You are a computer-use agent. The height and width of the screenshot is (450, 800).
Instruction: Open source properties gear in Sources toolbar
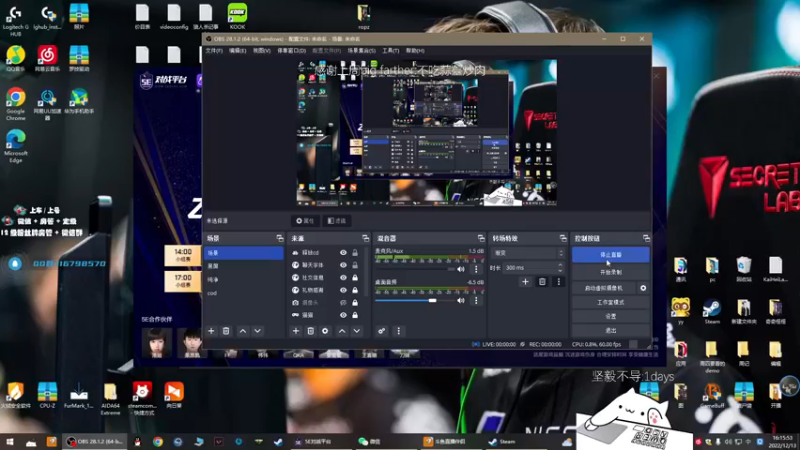[x=325, y=331]
